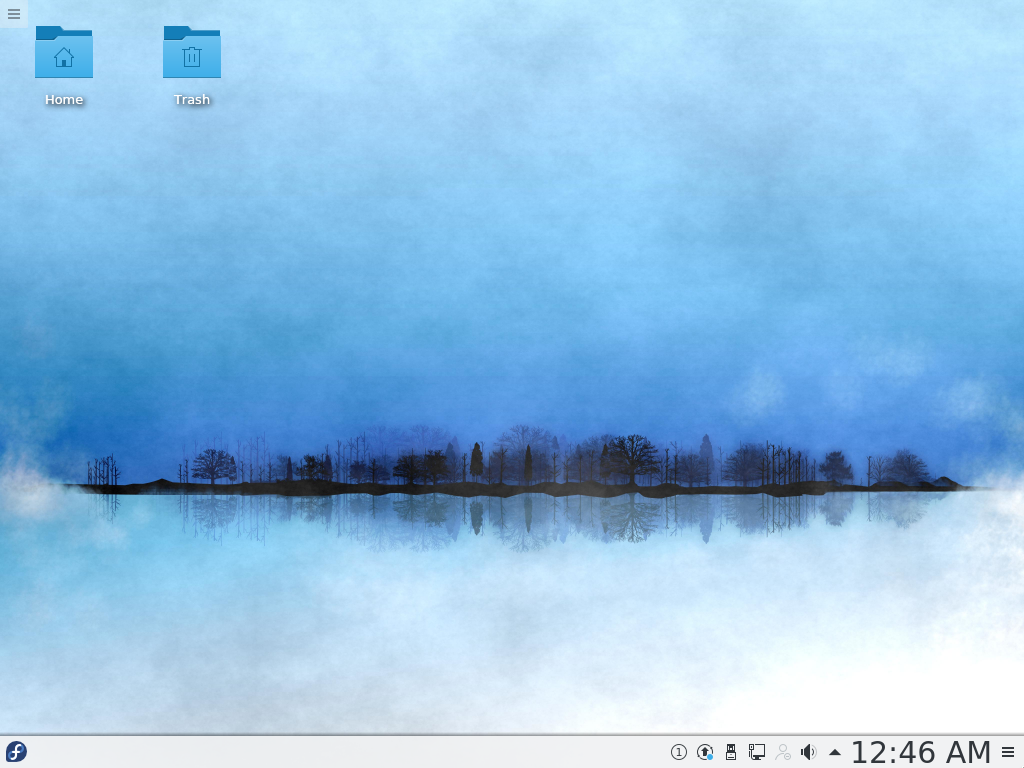Open the wired network tray icon
This screenshot has height=768, width=1024.
tap(757, 752)
